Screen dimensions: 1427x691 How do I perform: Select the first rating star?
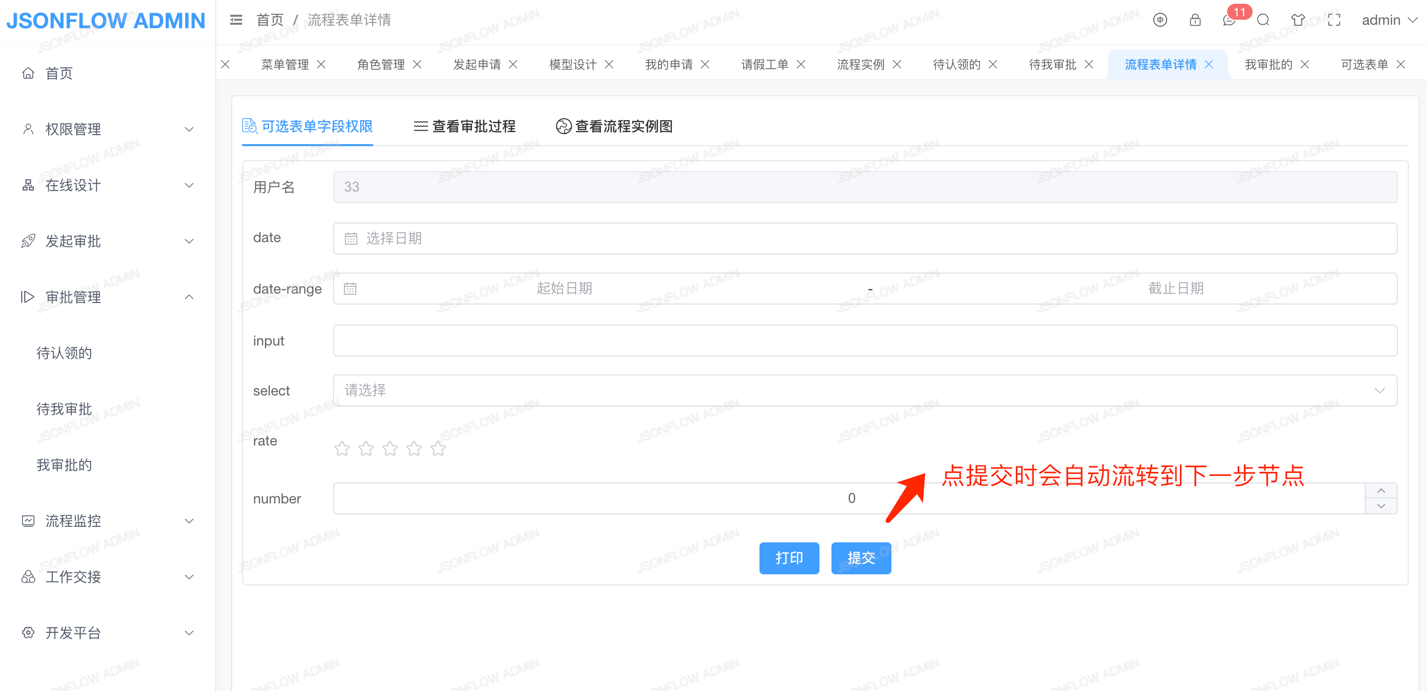tap(342, 449)
